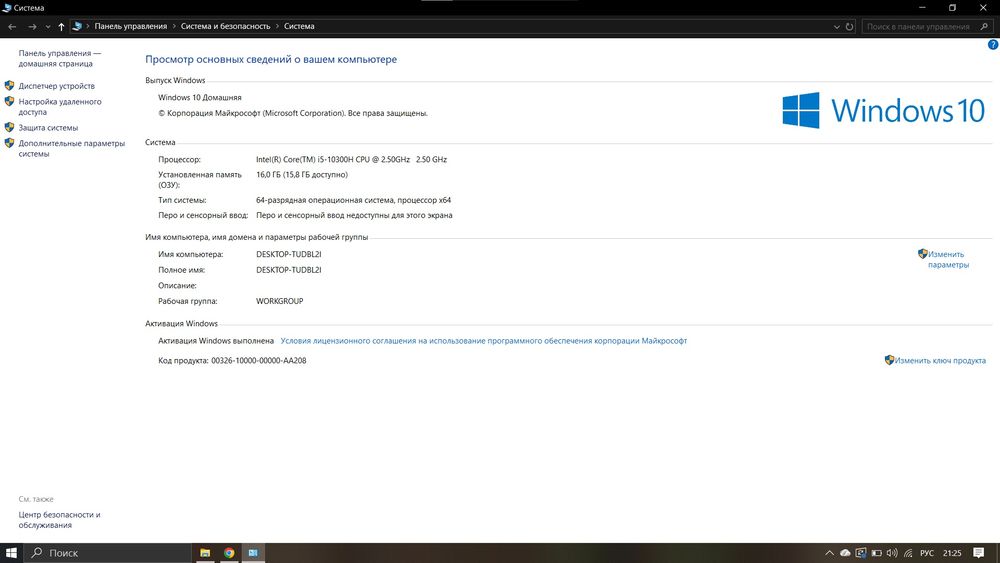The height and width of the screenshot is (563, 1000).
Task: Open File Explorer from the taskbar
Action: [x=205, y=553]
